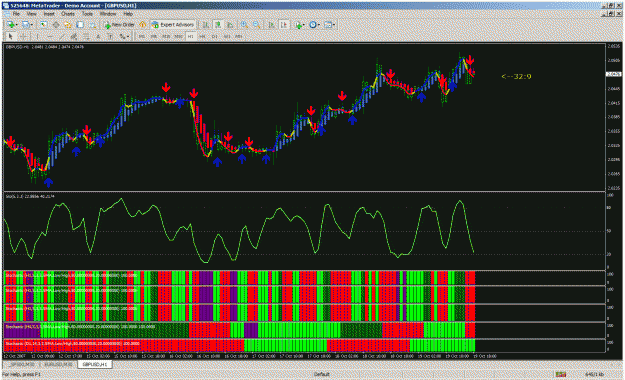The width and height of the screenshot is (625, 380).
Task: Select the Fibonacci Retracement tool
Action: (x=86, y=36)
